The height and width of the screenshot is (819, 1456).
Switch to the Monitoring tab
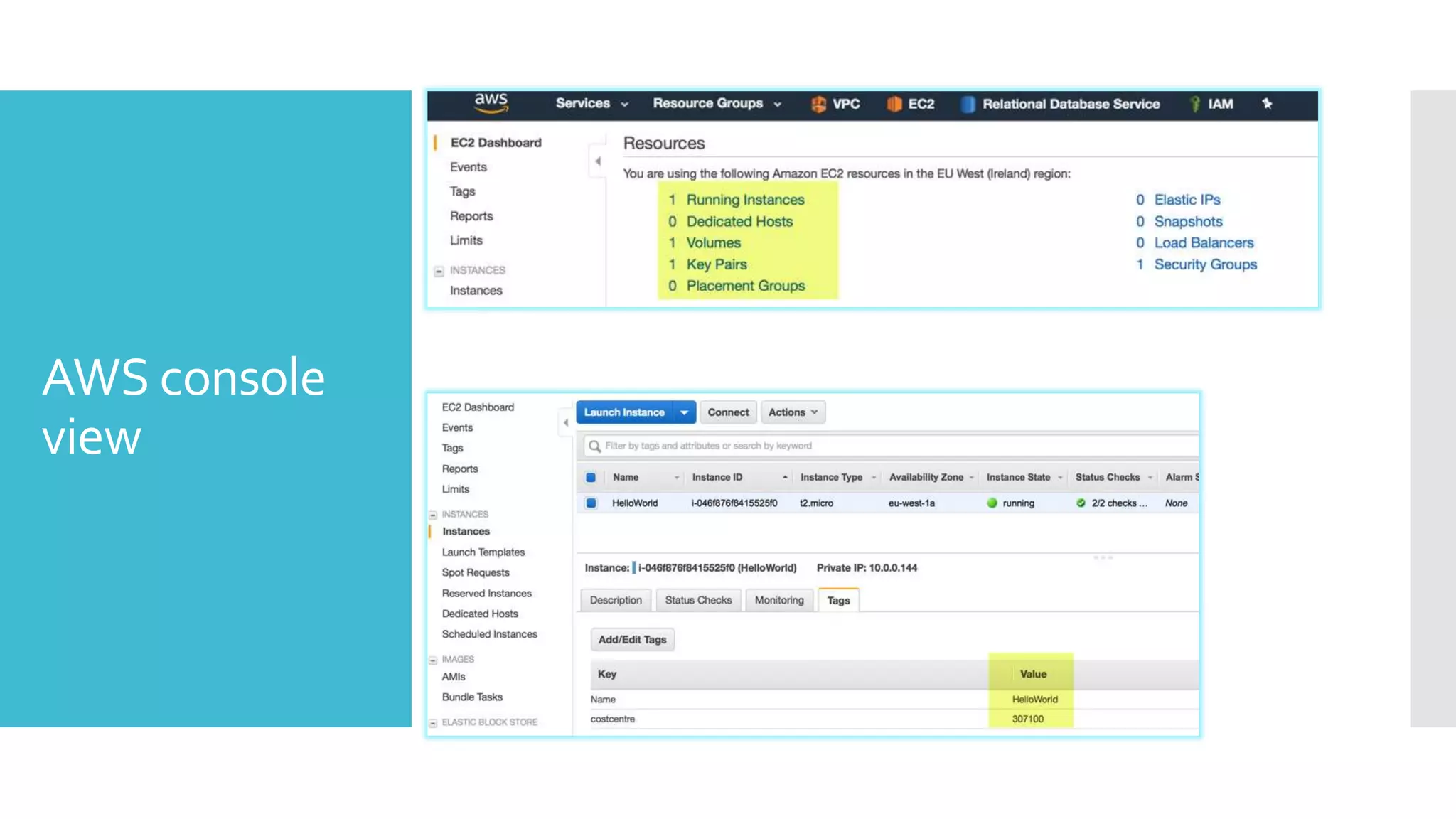(x=779, y=601)
